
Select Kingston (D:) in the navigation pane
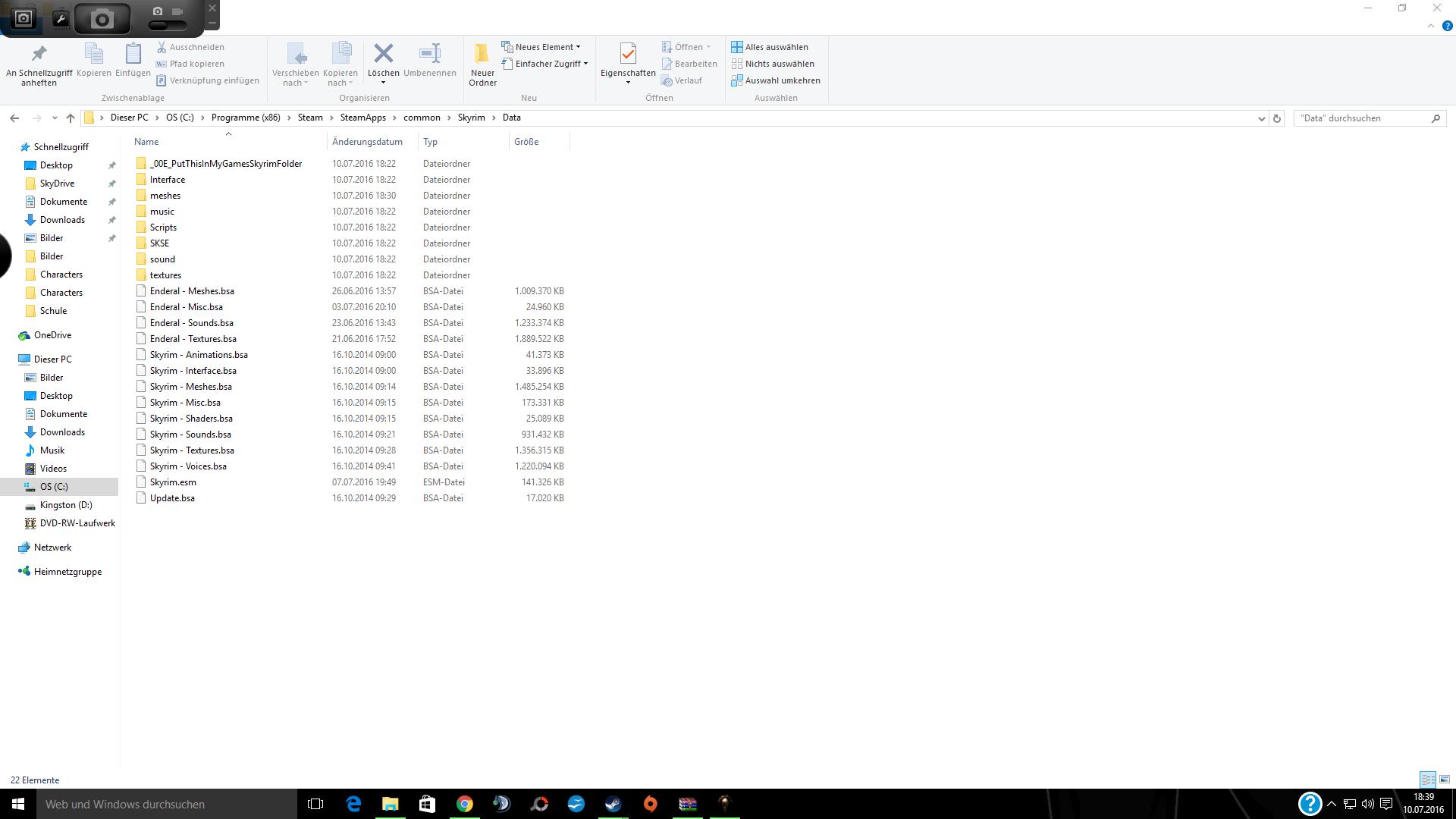click(x=66, y=505)
